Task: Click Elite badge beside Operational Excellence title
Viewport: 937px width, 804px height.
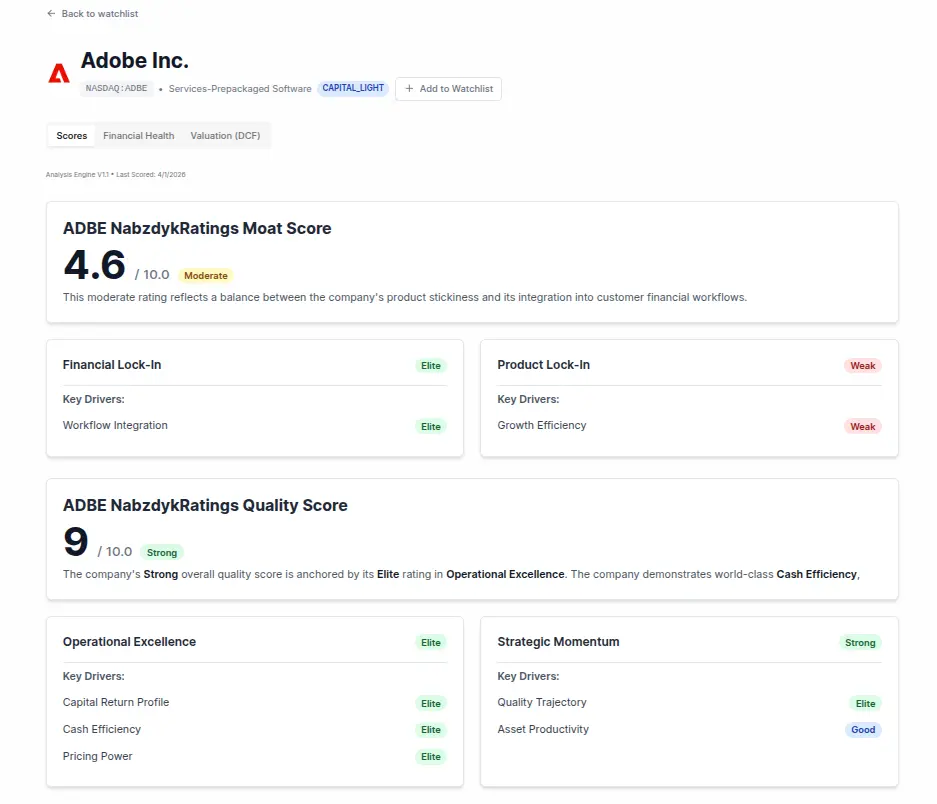Action: click(x=431, y=643)
